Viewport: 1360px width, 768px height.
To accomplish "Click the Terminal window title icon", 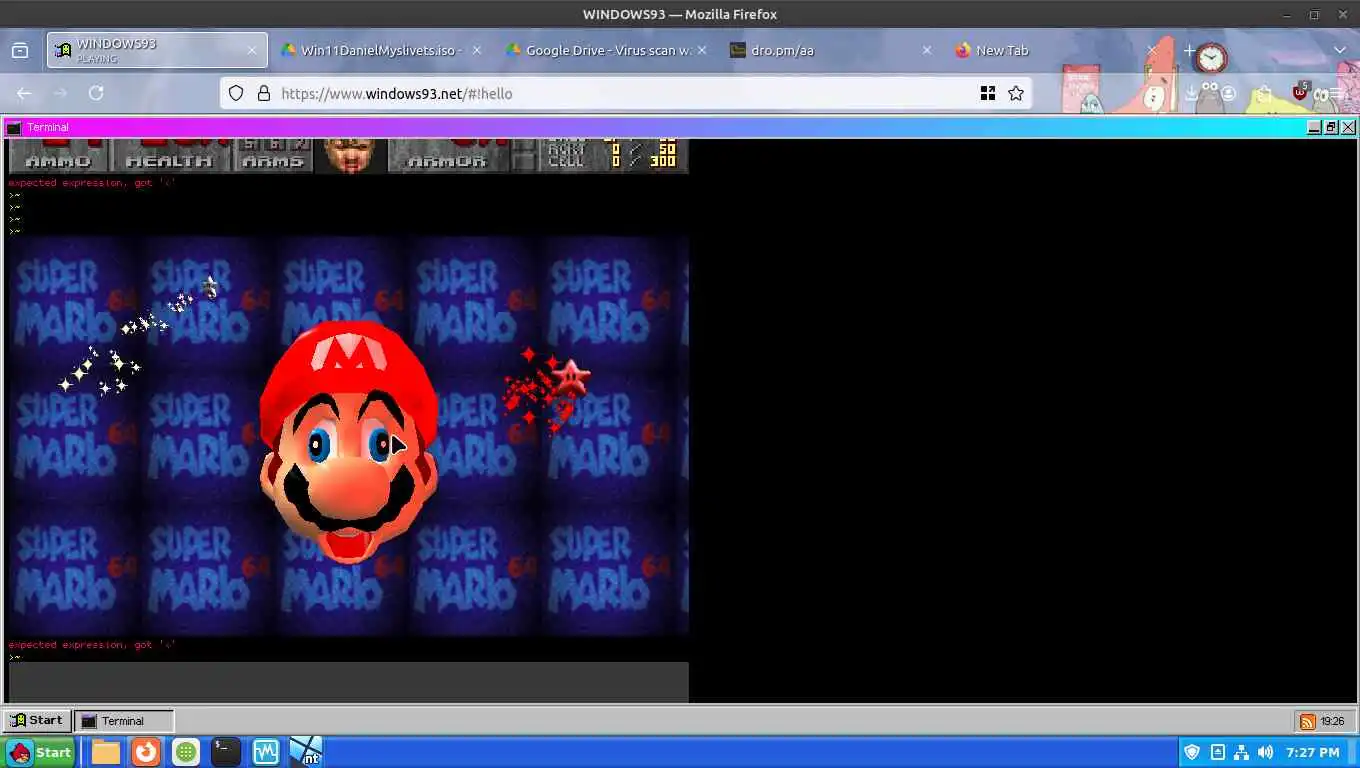I will click(14, 127).
